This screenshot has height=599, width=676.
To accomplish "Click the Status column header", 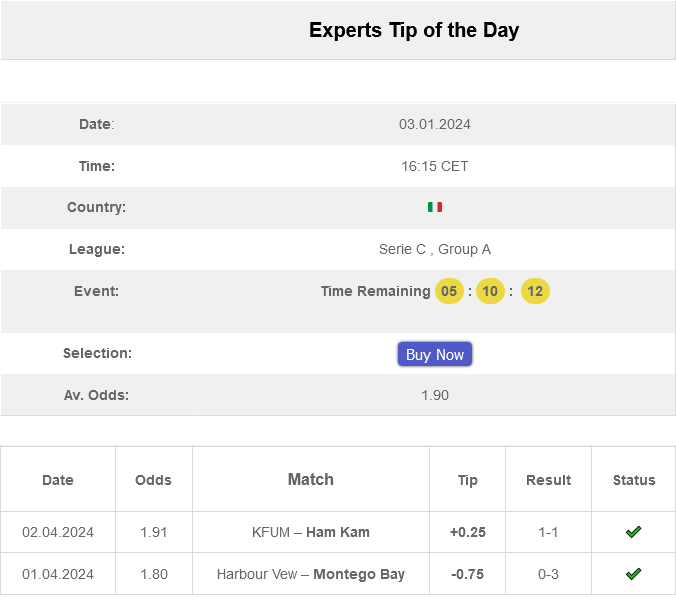I will coord(634,480).
